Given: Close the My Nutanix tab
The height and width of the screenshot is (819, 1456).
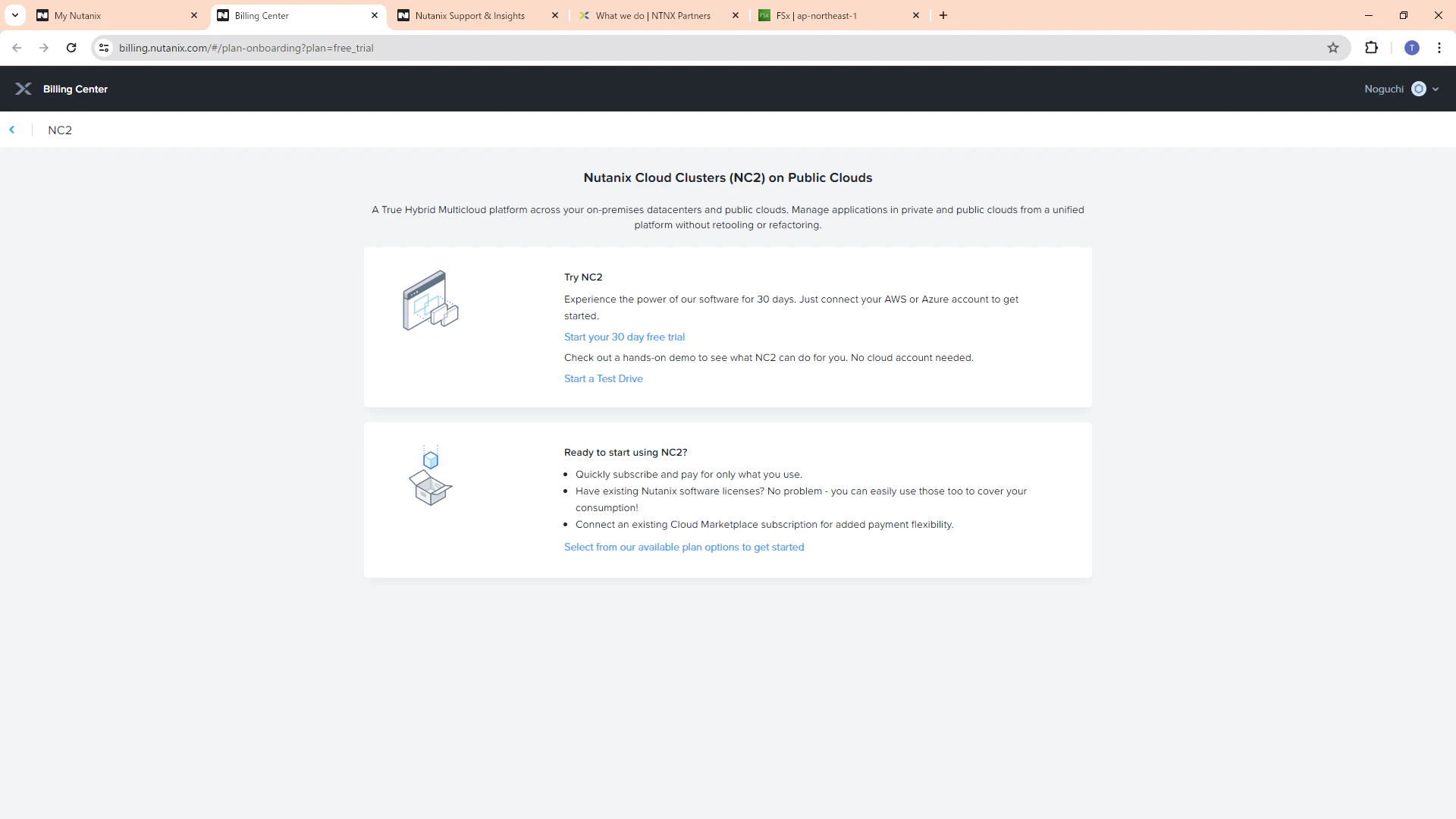Looking at the screenshot, I should (194, 15).
